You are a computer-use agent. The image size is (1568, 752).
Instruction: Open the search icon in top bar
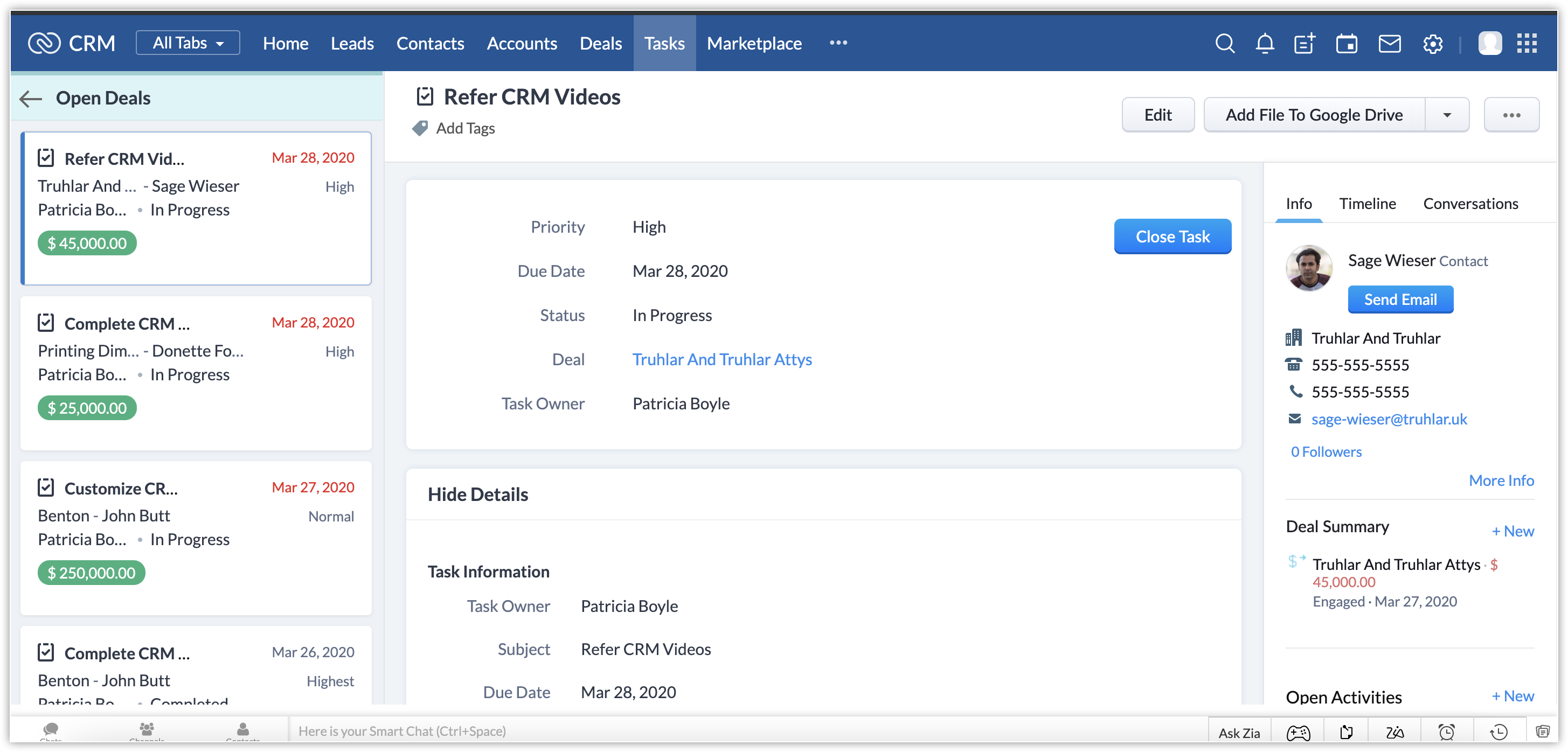click(x=1224, y=44)
